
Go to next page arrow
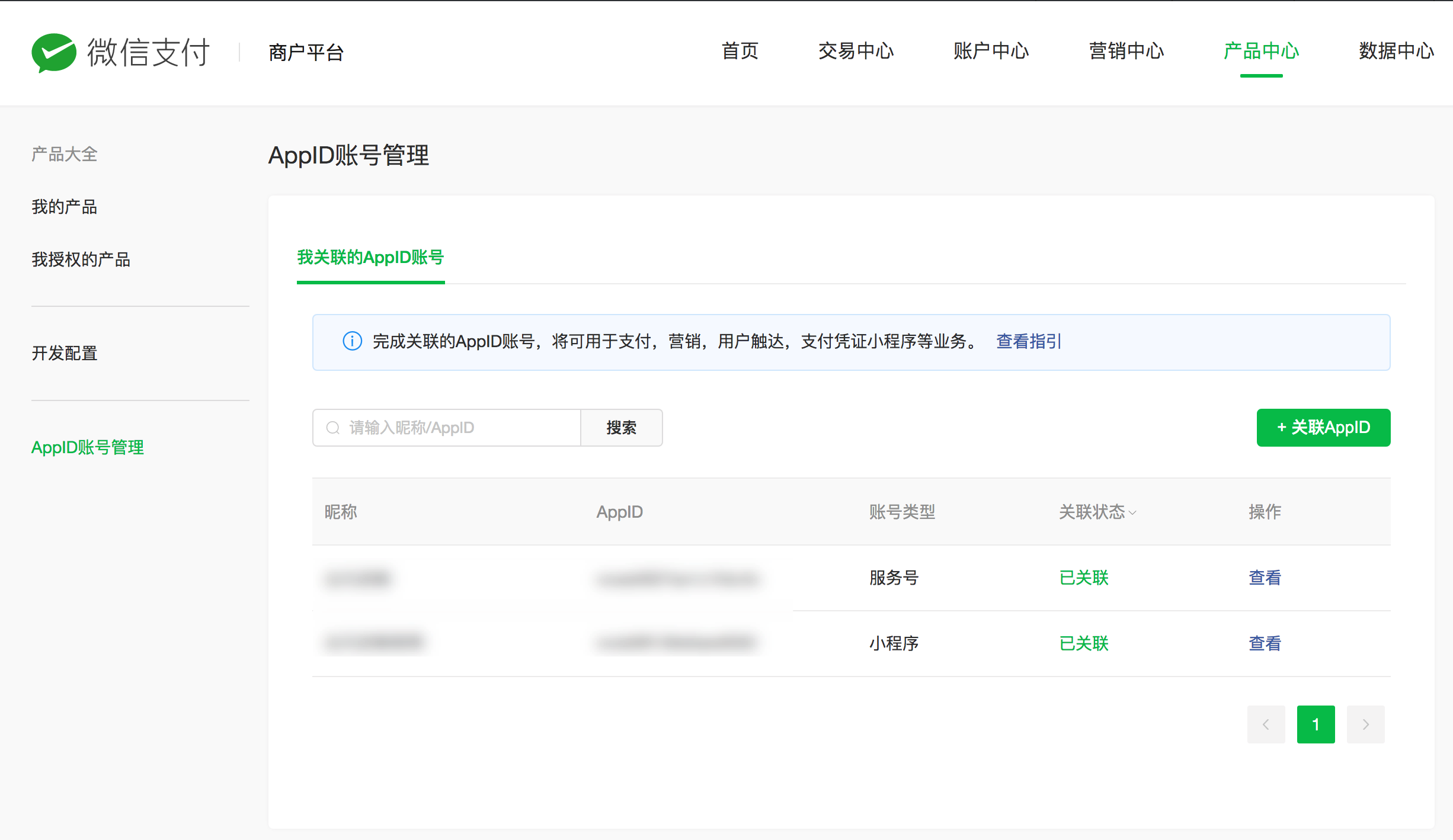1365,724
